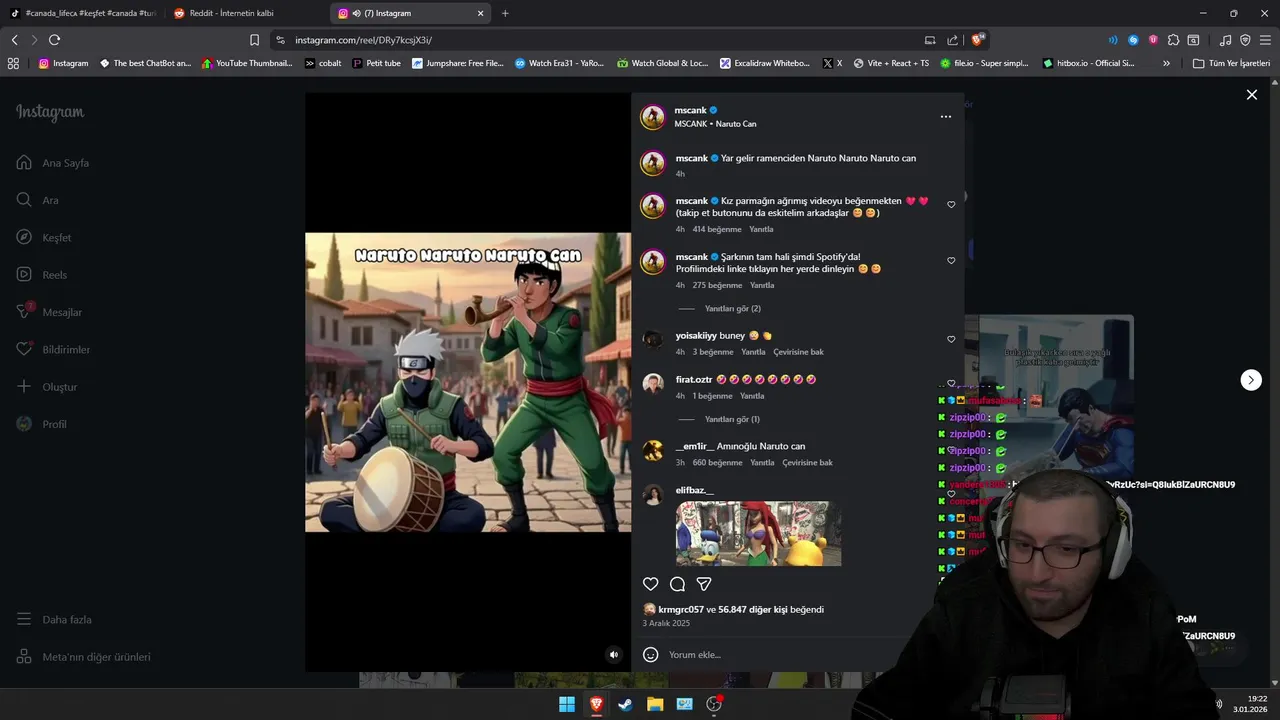The width and height of the screenshot is (1280, 720).
Task: Expand 'Yanıtları gör (1)' replies
Action: coord(732,419)
